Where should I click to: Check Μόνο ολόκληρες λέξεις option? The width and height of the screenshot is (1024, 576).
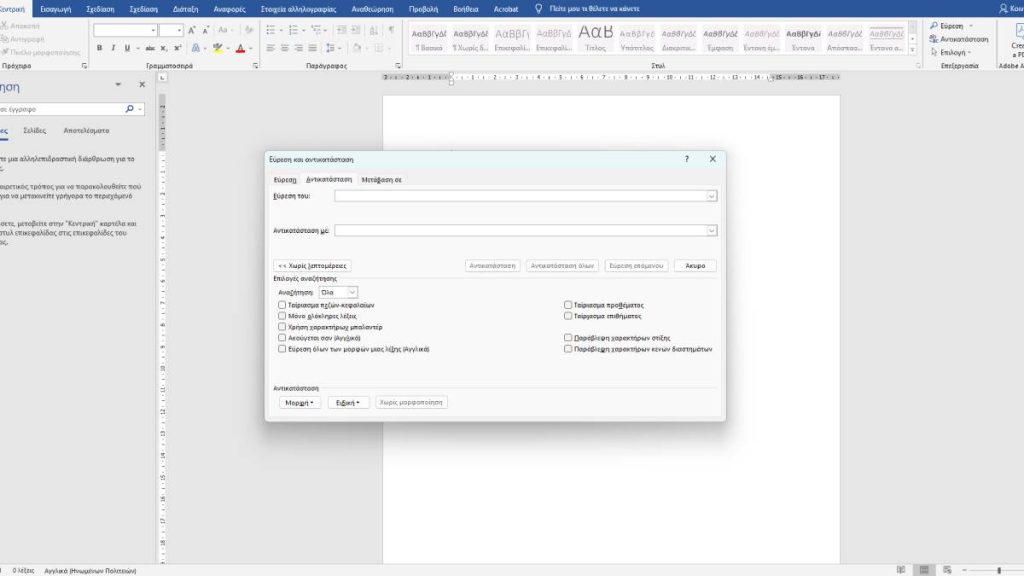click(x=282, y=316)
